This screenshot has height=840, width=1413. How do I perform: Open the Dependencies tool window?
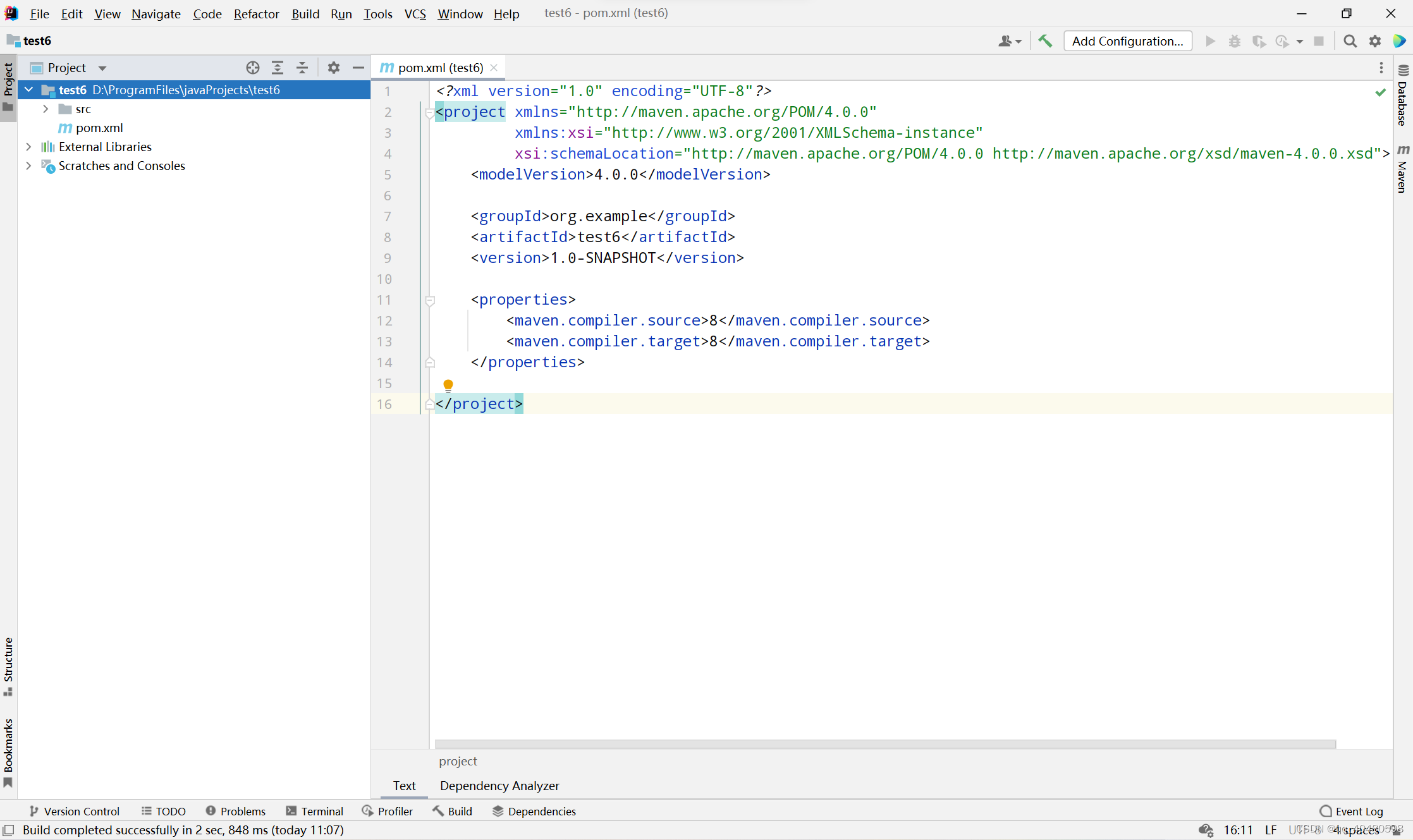[534, 811]
